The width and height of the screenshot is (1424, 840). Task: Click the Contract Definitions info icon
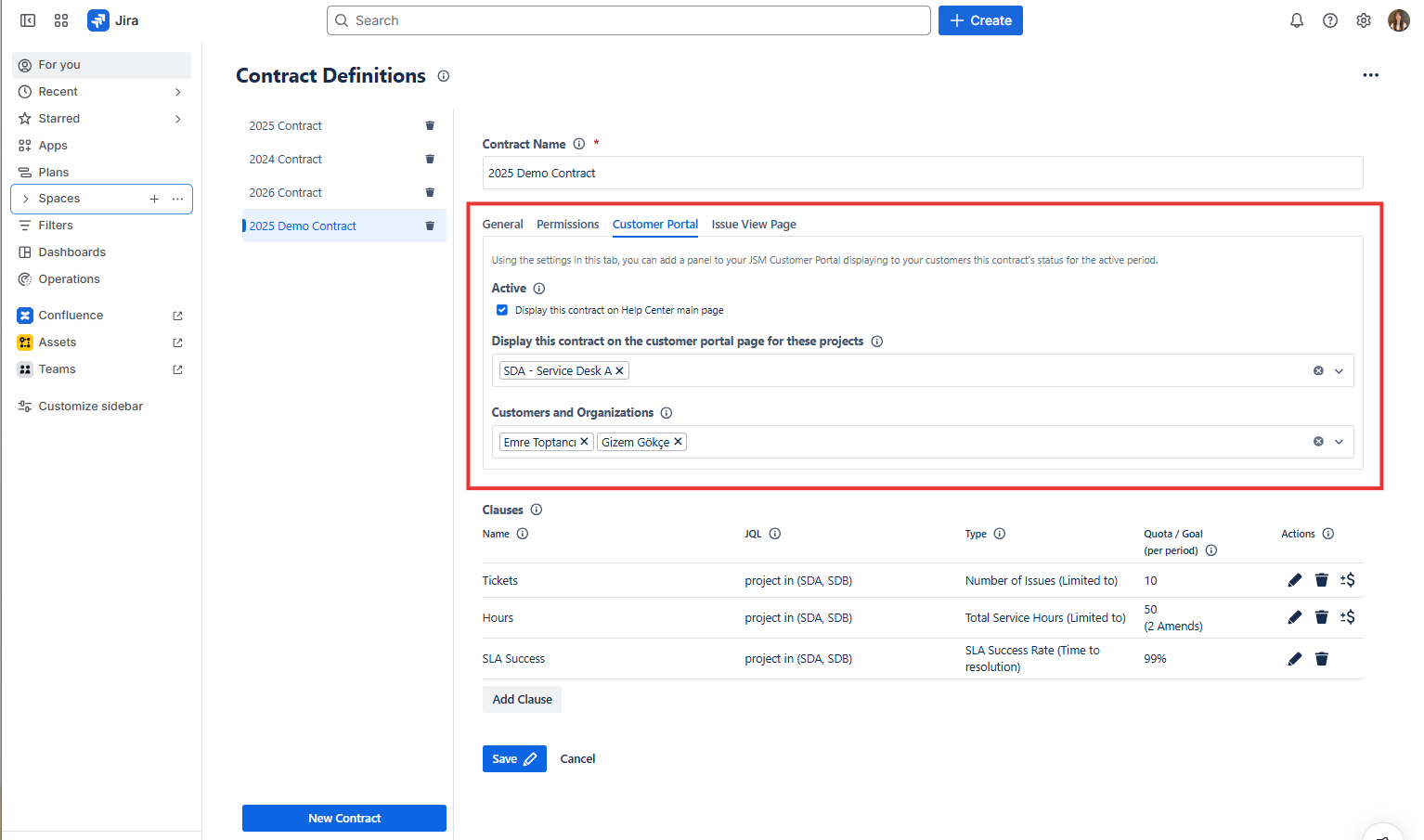(444, 76)
